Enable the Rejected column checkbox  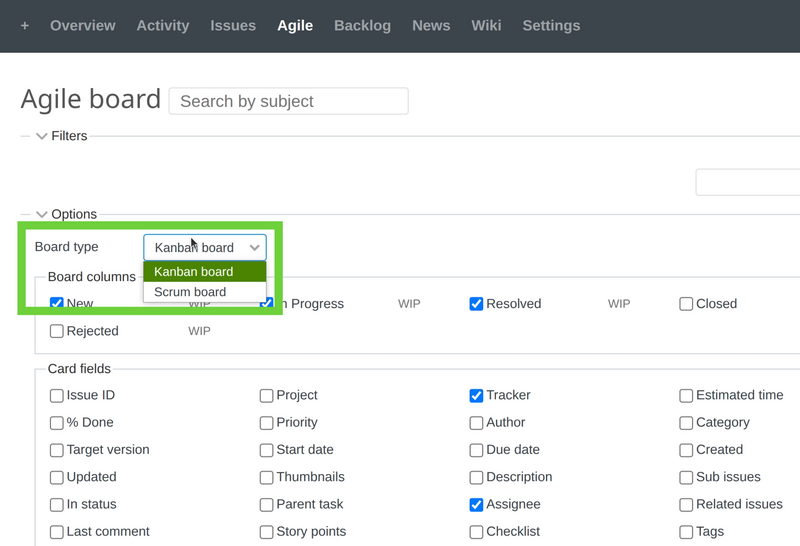tap(57, 331)
